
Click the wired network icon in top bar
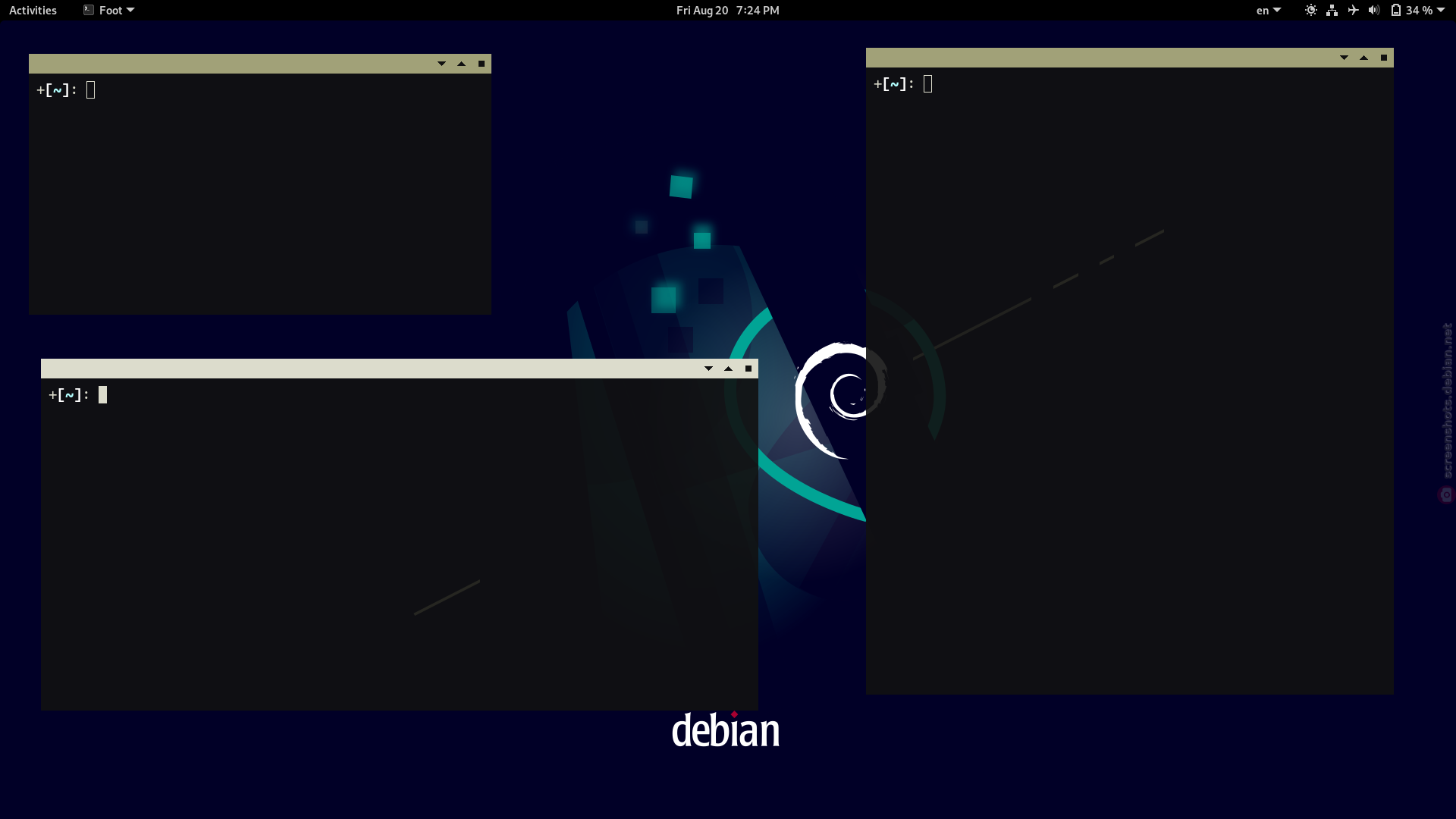[1332, 10]
